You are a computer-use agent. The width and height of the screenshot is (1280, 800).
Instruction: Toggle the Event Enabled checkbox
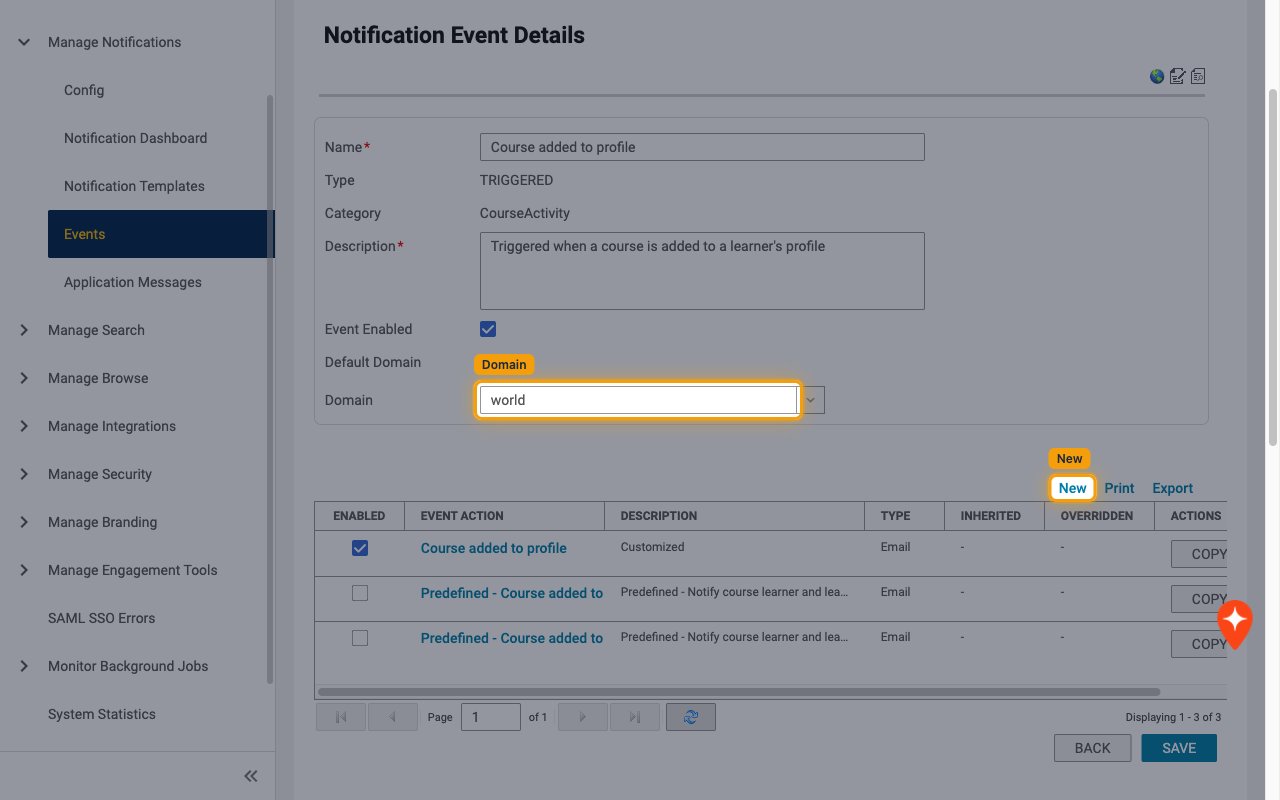point(488,329)
